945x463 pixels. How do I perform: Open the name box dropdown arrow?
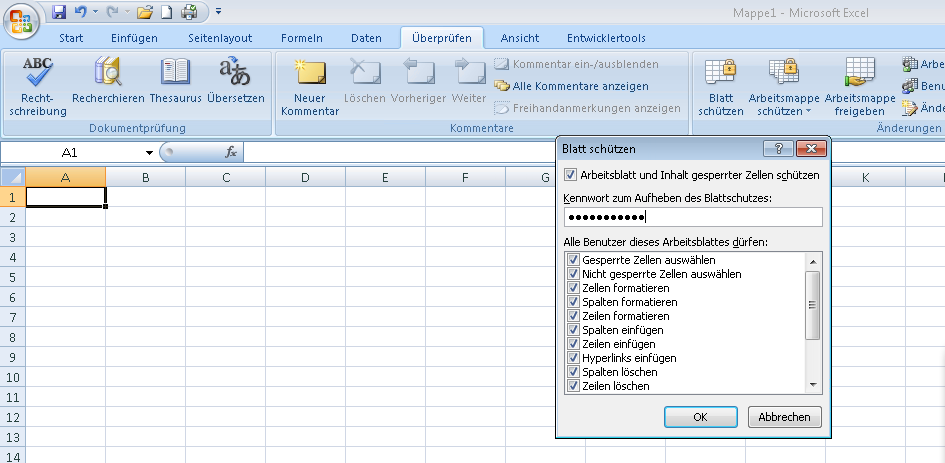[x=149, y=153]
